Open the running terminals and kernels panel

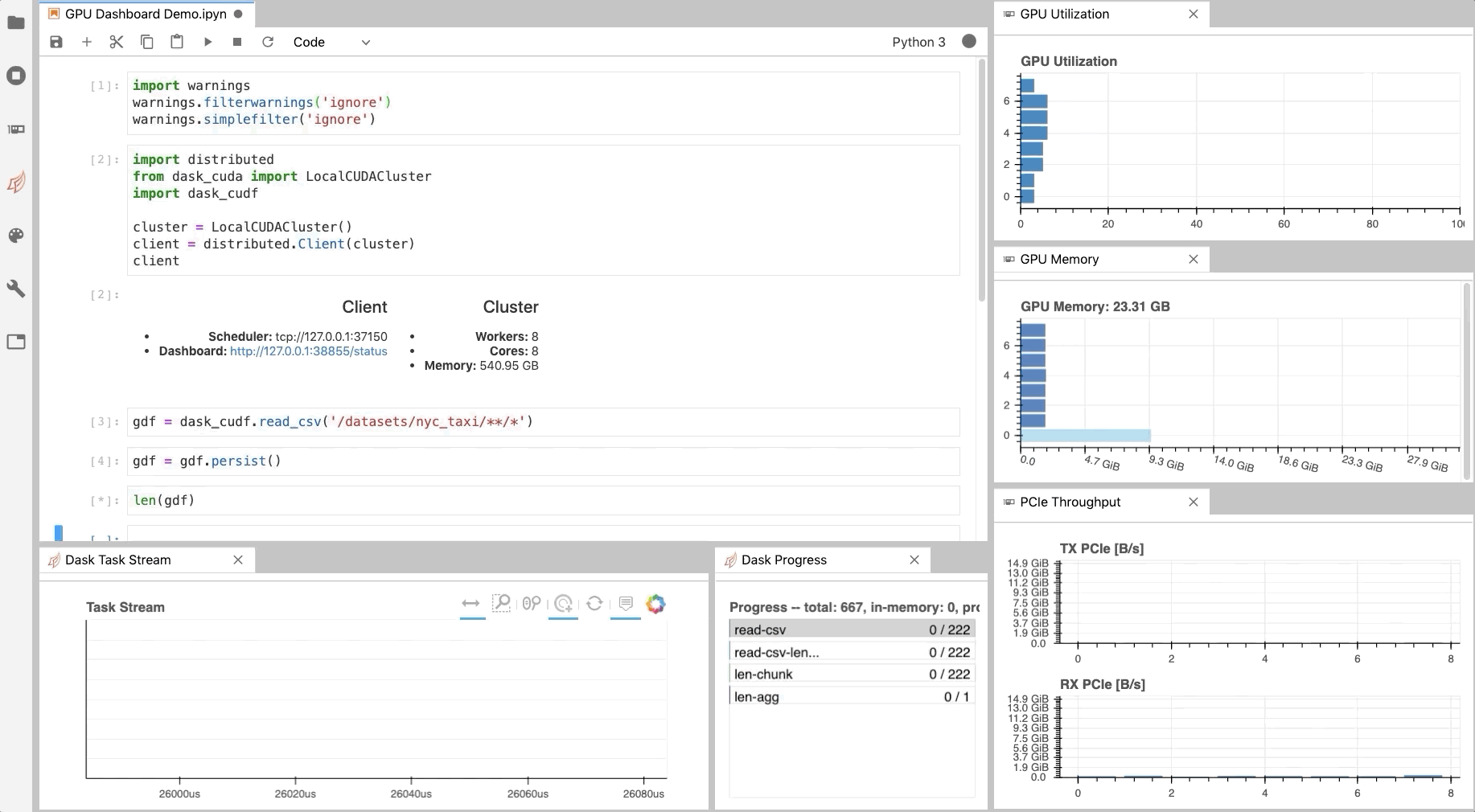pos(16,76)
